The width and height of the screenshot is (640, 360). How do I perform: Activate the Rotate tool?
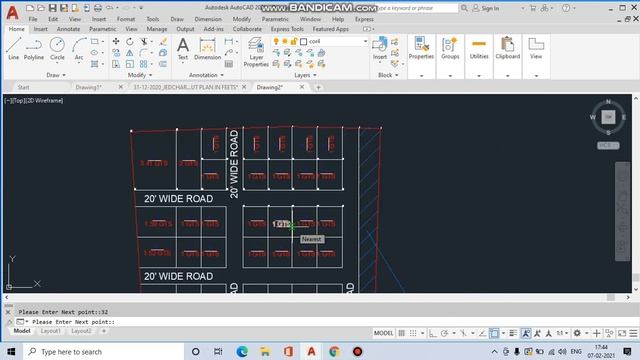point(129,42)
